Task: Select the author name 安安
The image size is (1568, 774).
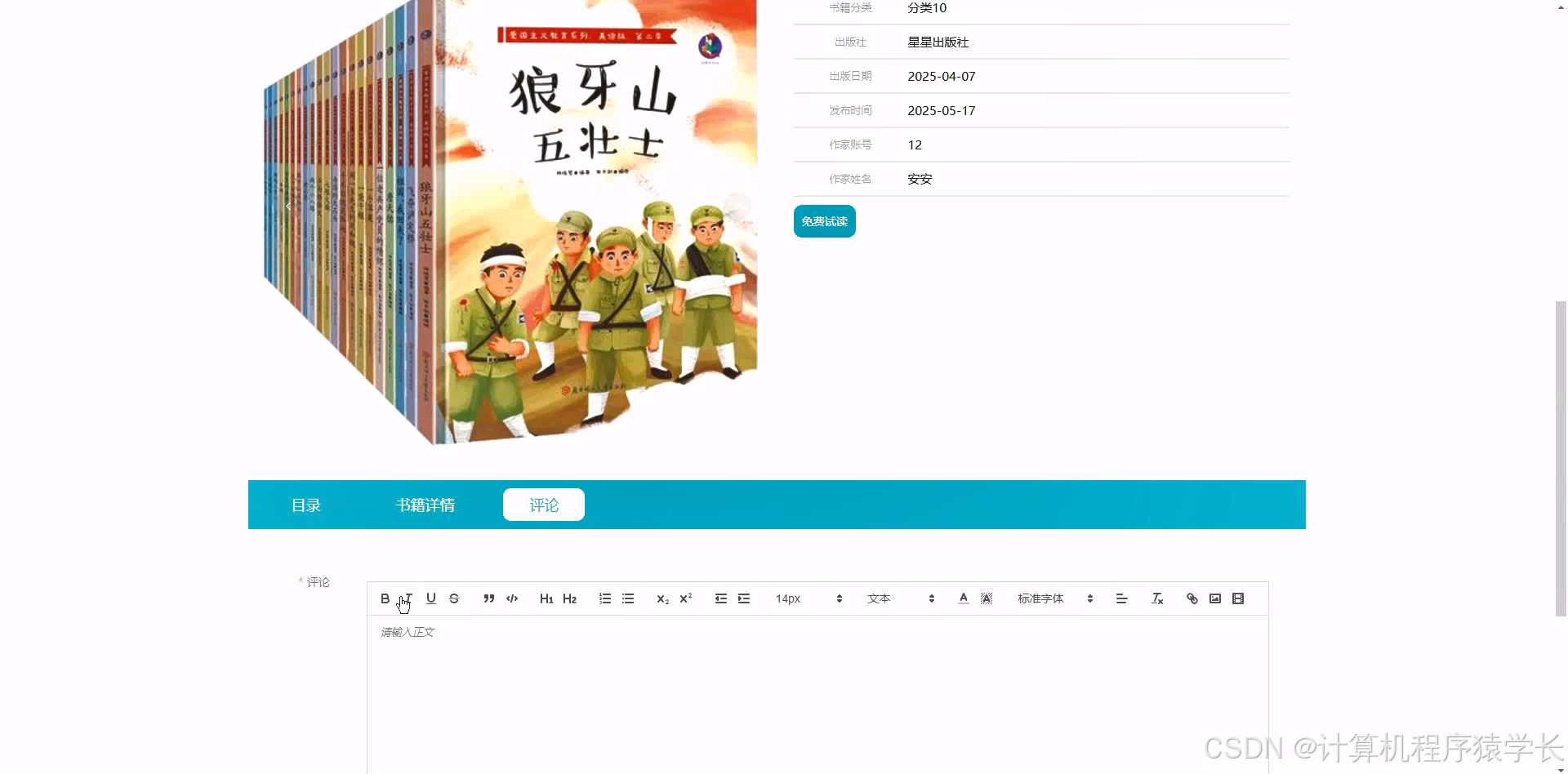Action: (x=920, y=179)
